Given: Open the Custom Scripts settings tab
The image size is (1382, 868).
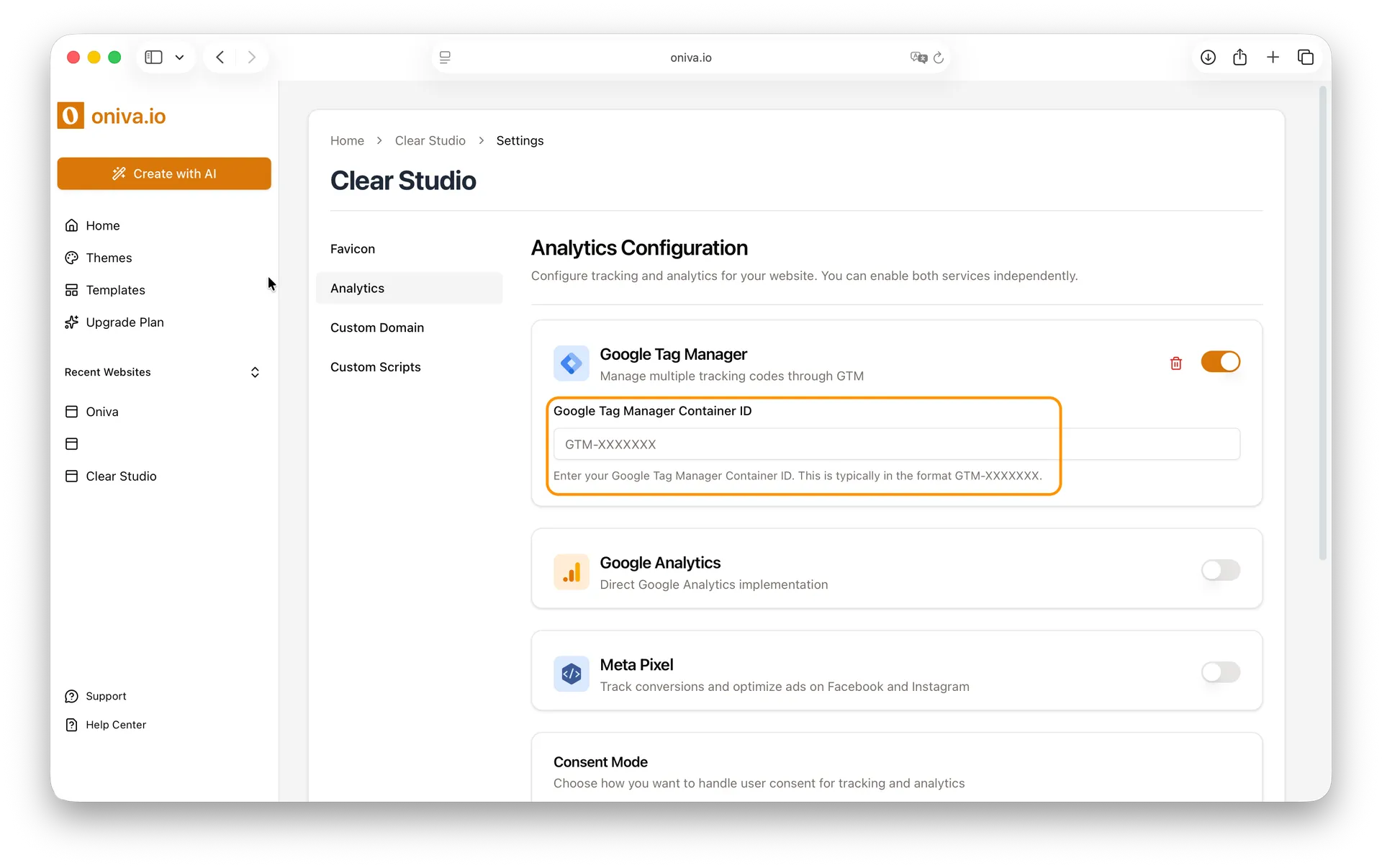Looking at the screenshot, I should click(x=375, y=367).
